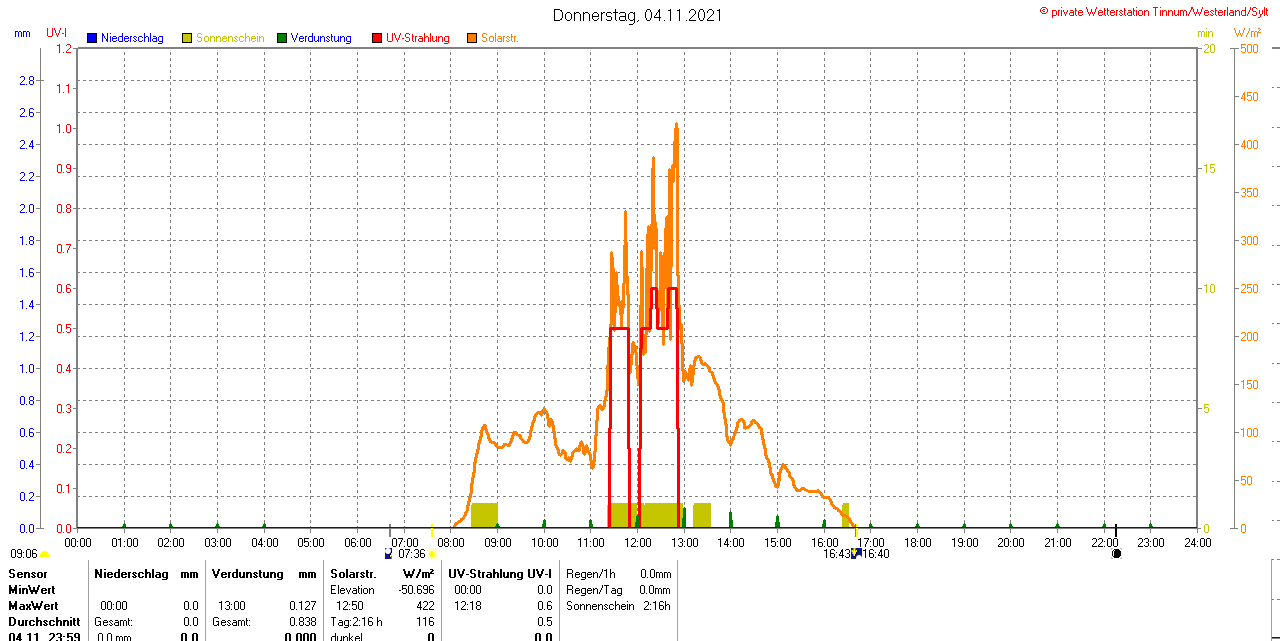Click the 18:00 label on the time axis
The height and width of the screenshot is (641, 1280).
click(x=918, y=542)
